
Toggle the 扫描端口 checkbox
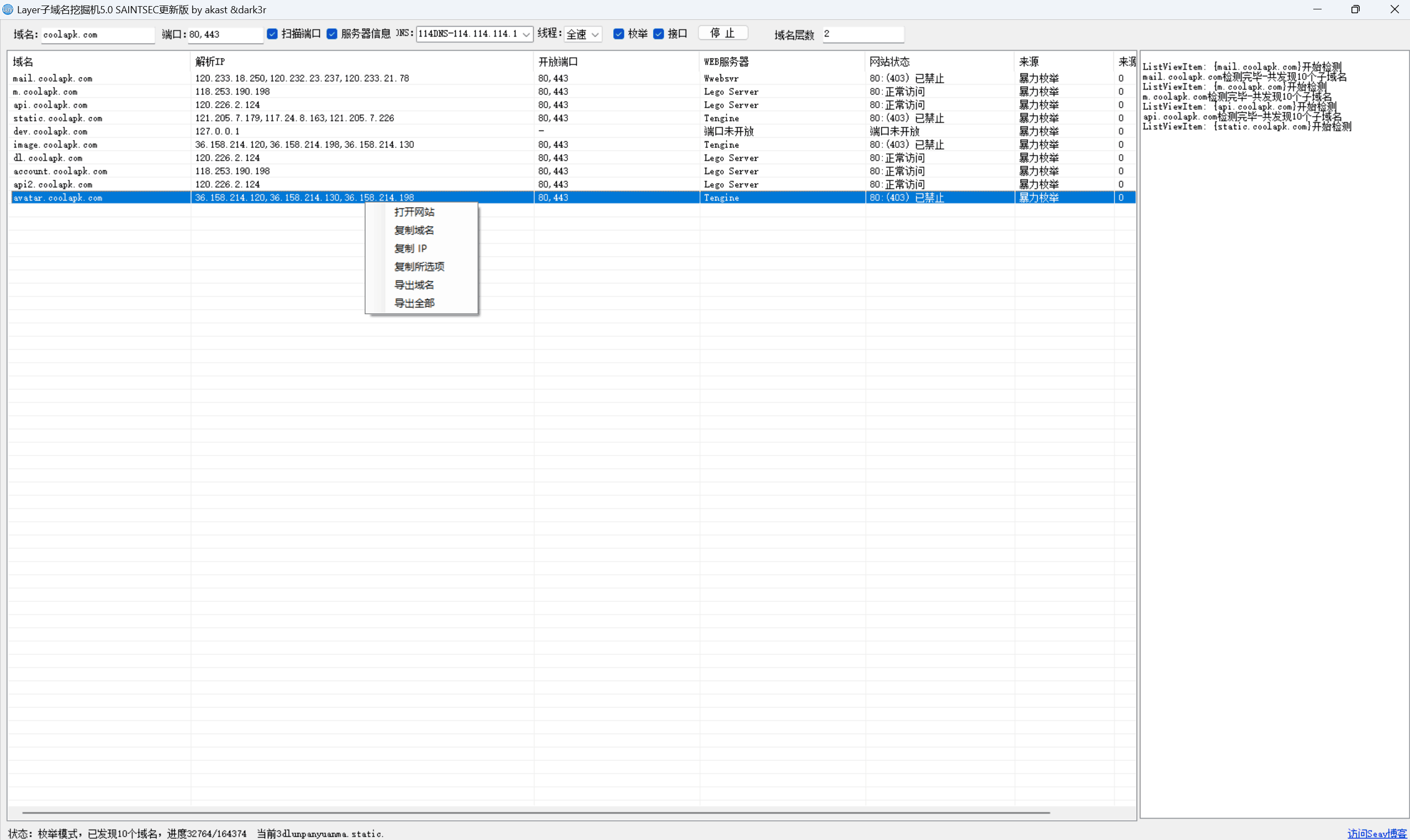(x=272, y=34)
